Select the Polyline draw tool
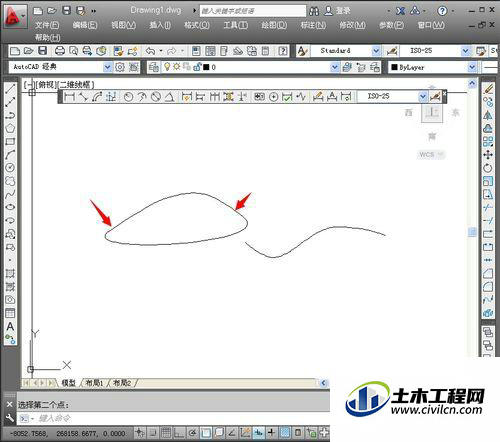The height and width of the screenshot is (442, 500). (10, 115)
